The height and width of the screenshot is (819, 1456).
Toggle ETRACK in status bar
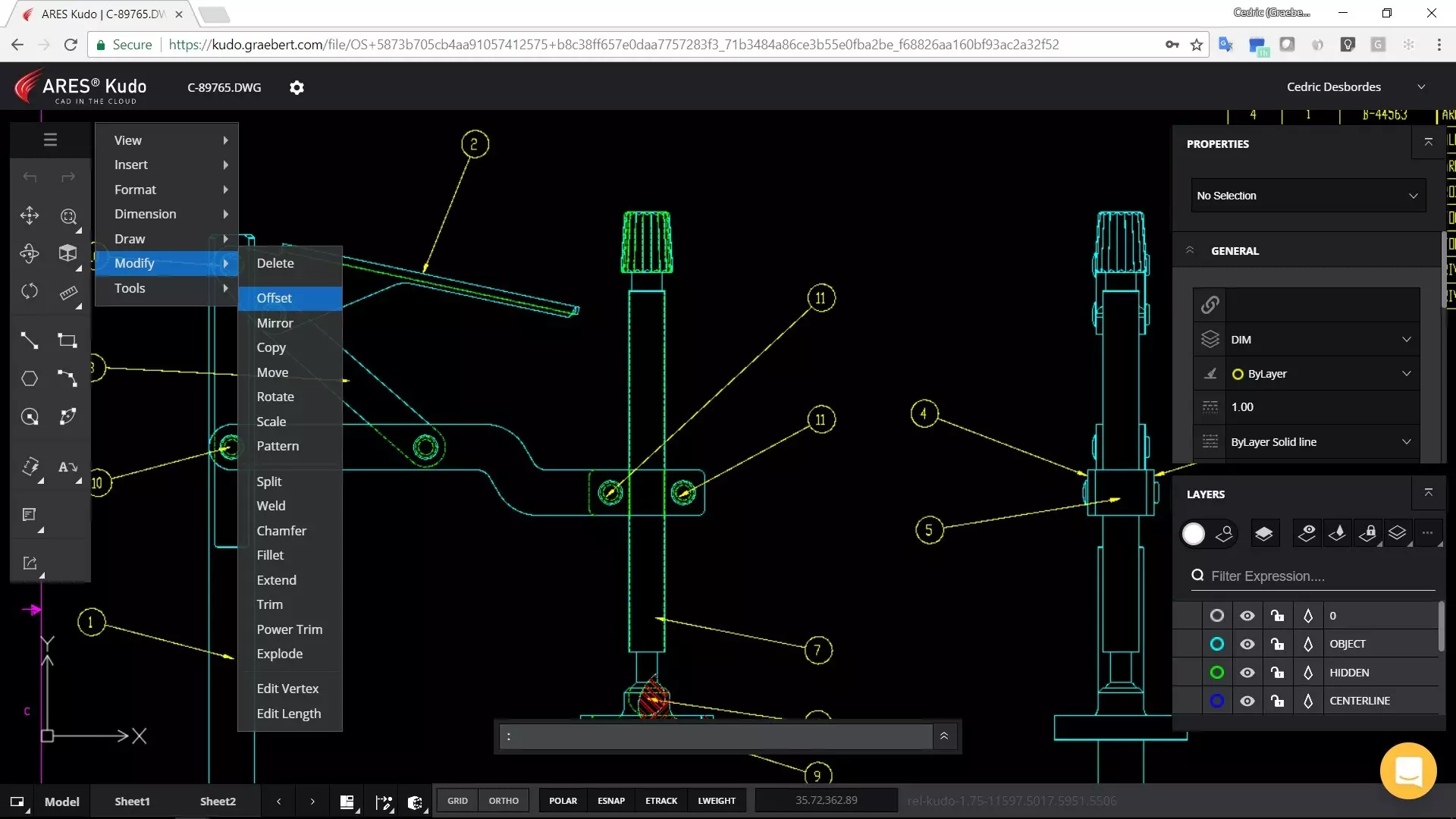[x=661, y=801]
